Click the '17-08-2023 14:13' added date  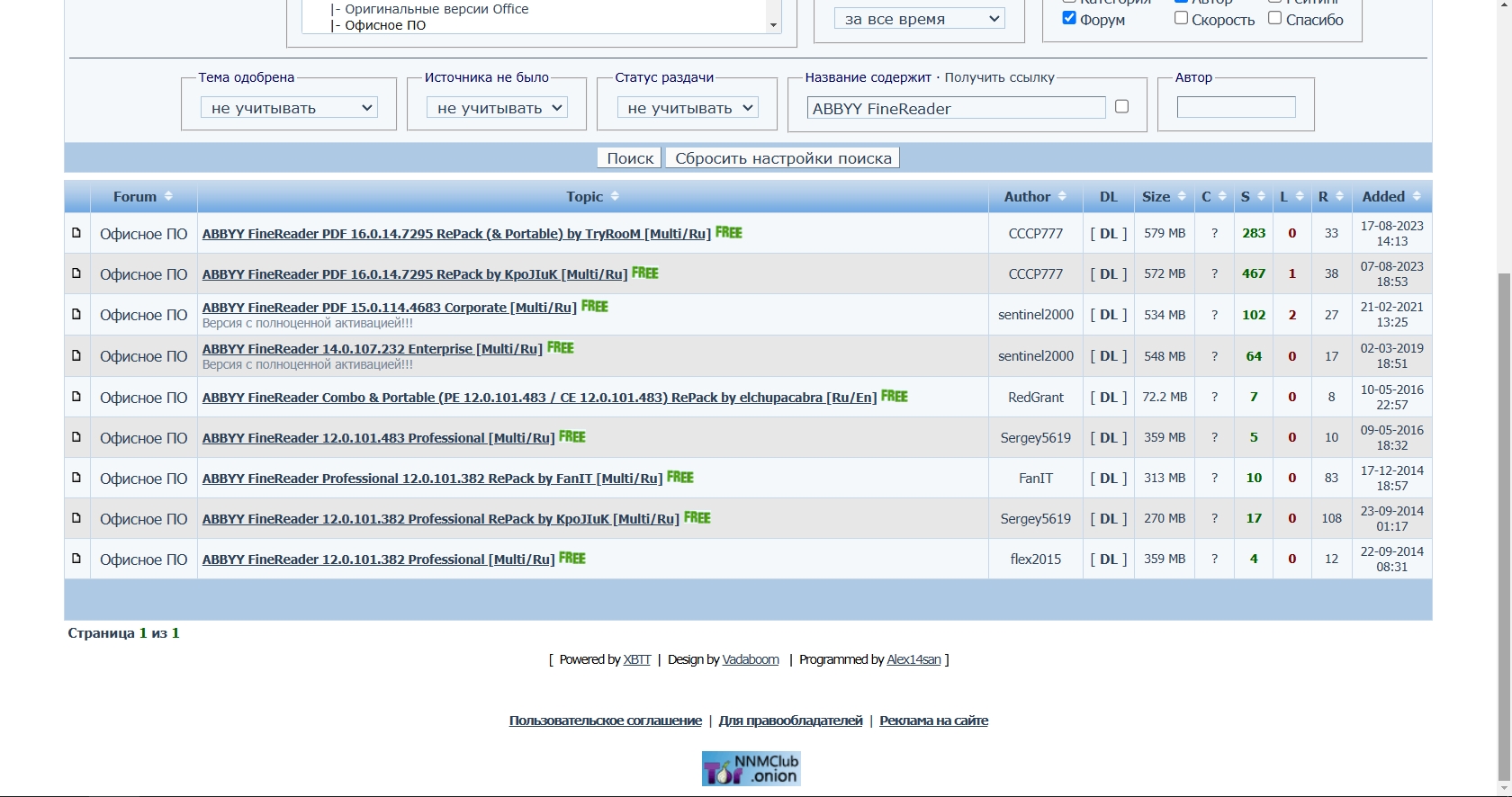tap(1391, 233)
